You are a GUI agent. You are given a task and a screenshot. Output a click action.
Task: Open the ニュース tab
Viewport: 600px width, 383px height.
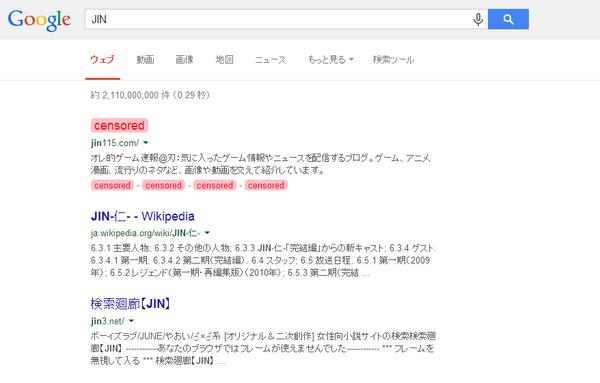coord(271,60)
